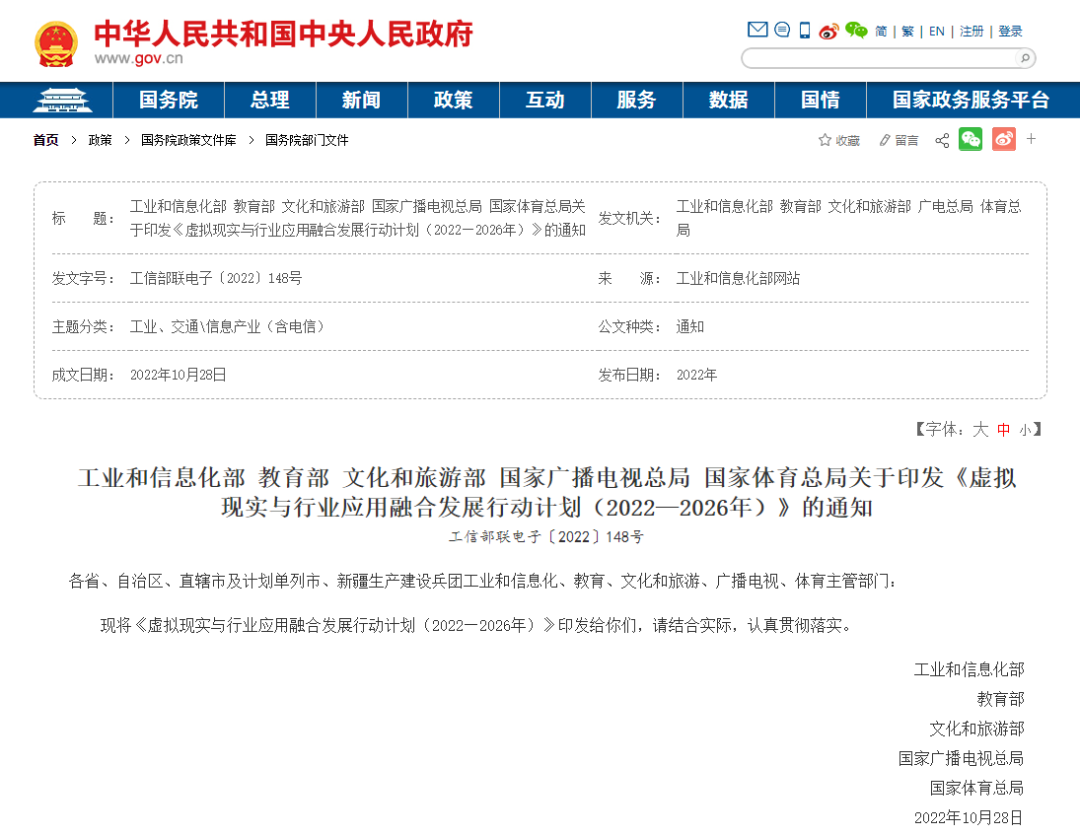Click the large article headline
This screenshot has height=835, width=1080.
pos(547,493)
